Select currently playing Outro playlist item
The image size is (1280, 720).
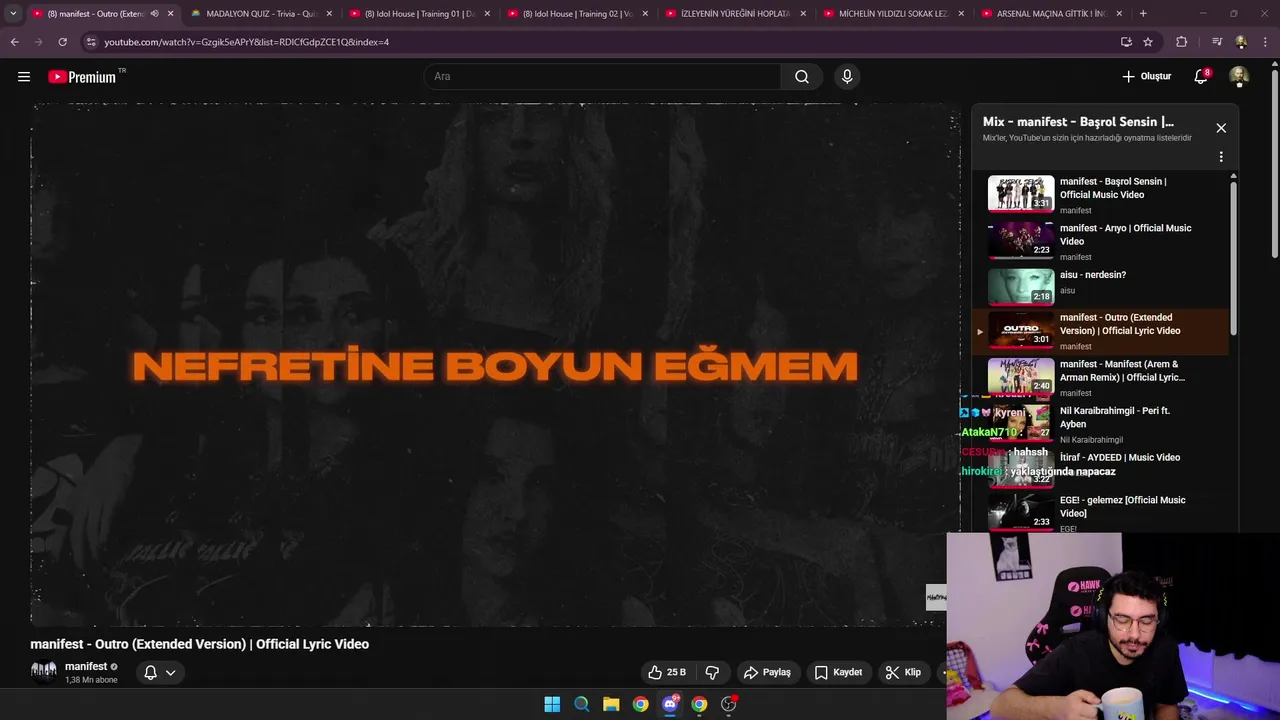pyautogui.click(x=1100, y=331)
